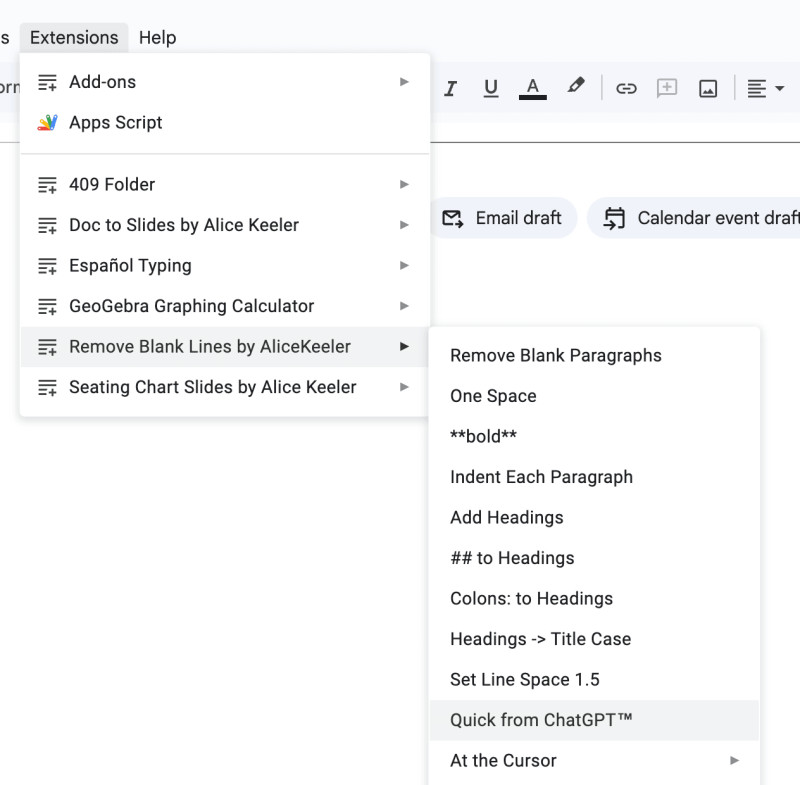This screenshot has height=785, width=800.
Task: Expand Doc to Slides submenu arrow
Action: point(404,225)
